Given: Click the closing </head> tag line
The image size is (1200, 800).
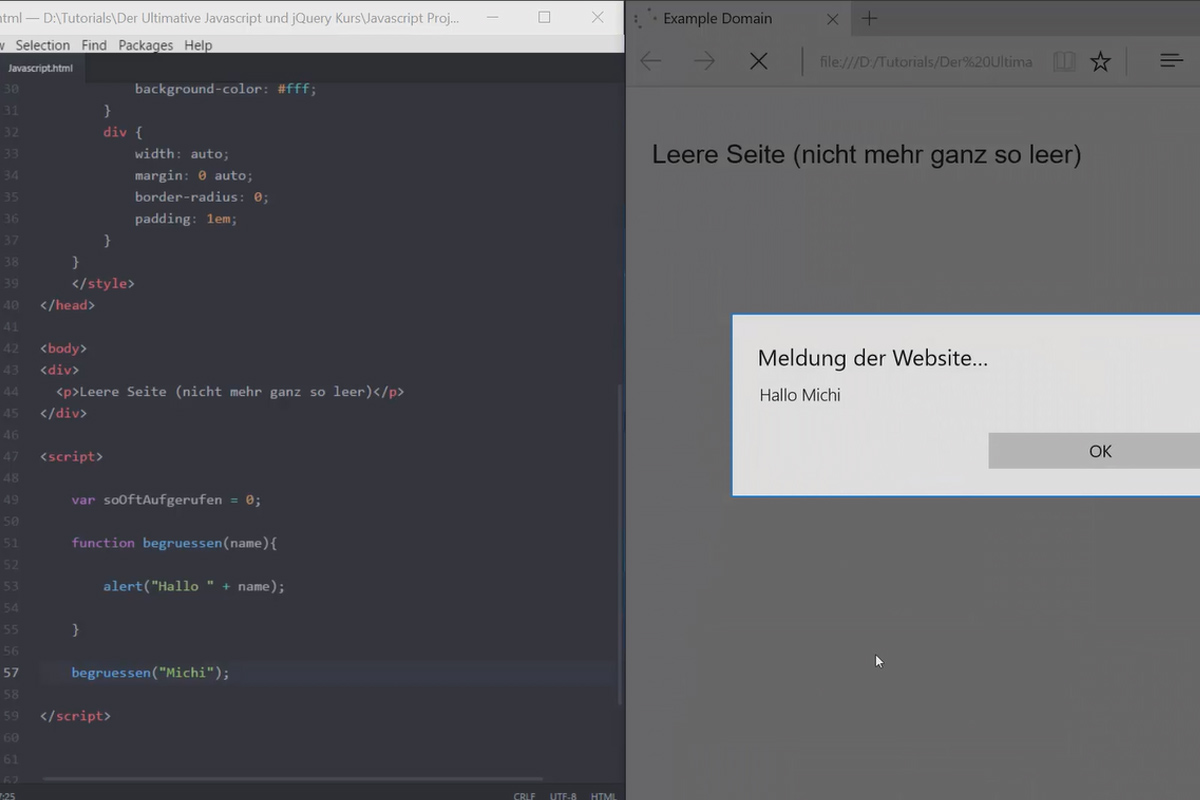Looking at the screenshot, I should pos(67,305).
